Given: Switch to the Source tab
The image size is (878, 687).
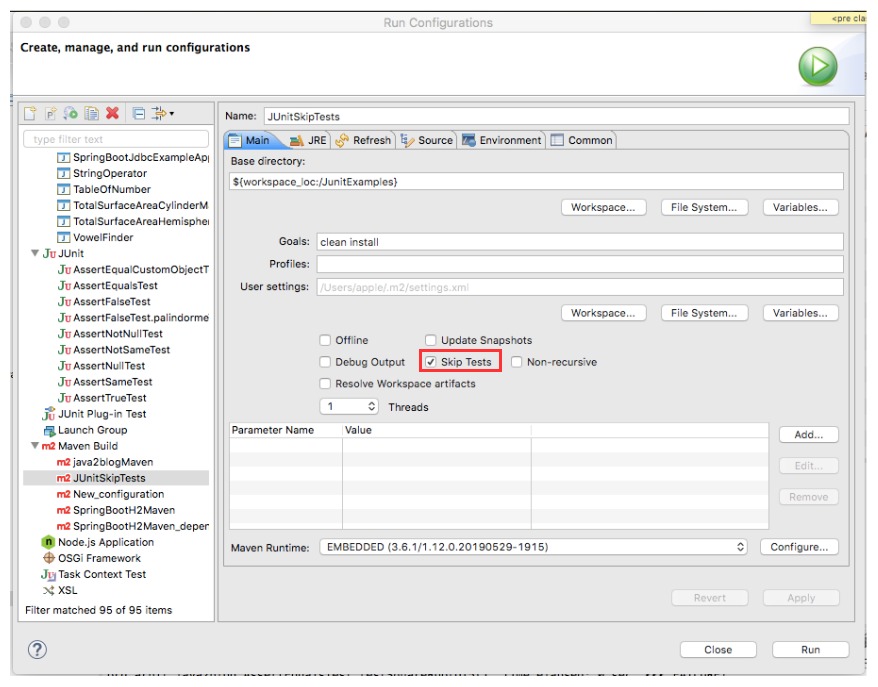Looking at the screenshot, I should point(427,140).
